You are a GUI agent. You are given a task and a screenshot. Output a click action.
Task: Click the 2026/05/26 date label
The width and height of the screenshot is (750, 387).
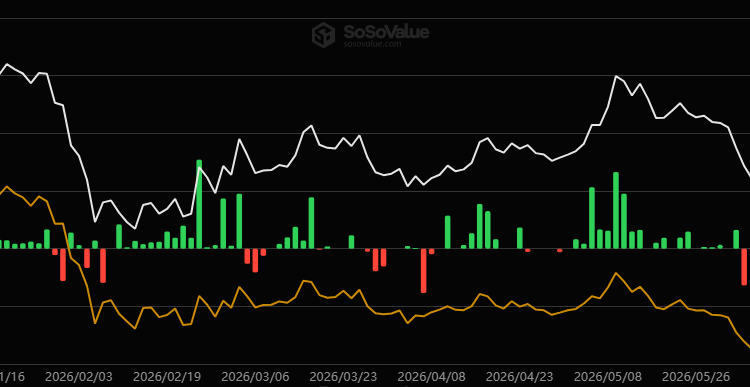coord(696,376)
